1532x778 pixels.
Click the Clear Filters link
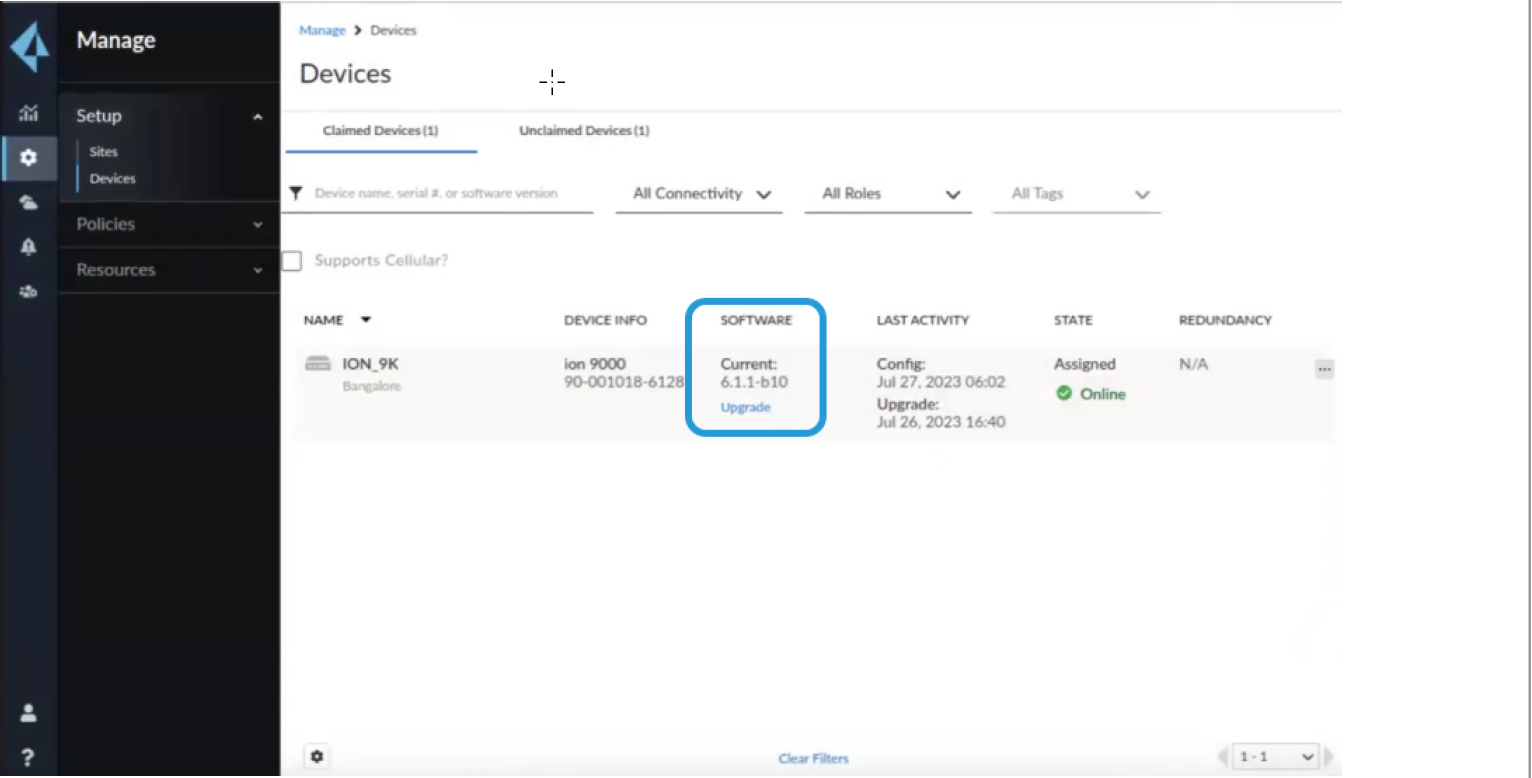[x=813, y=759]
